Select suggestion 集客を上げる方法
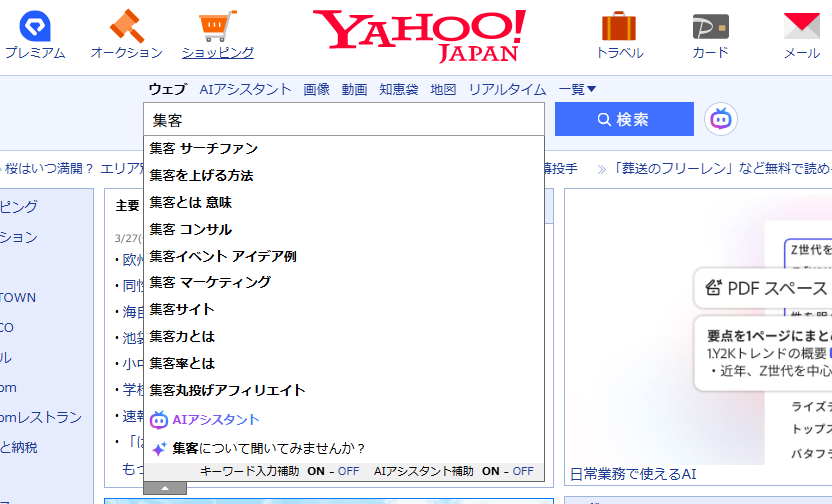The height and width of the screenshot is (504, 832). click(344, 176)
